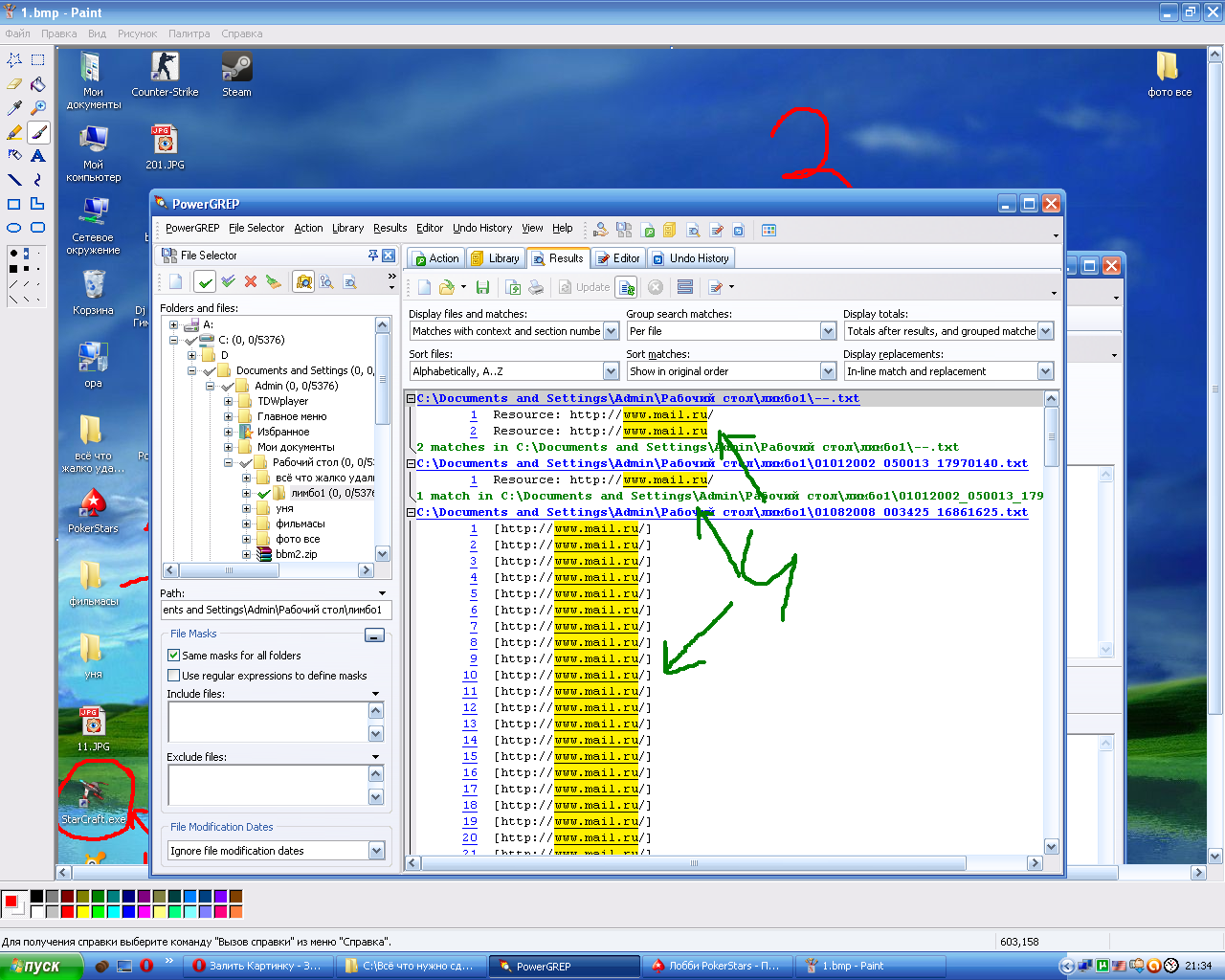Open the 'Display totals' dropdown

pos(1045,331)
